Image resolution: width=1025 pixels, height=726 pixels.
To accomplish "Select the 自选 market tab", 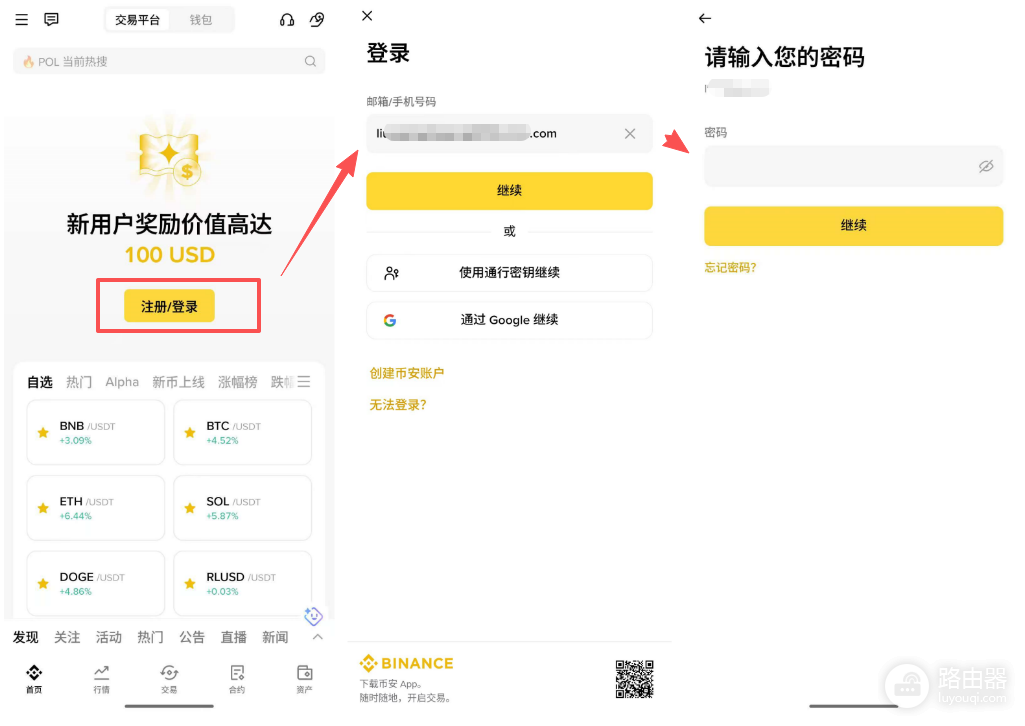I will pyautogui.click(x=39, y=382).
